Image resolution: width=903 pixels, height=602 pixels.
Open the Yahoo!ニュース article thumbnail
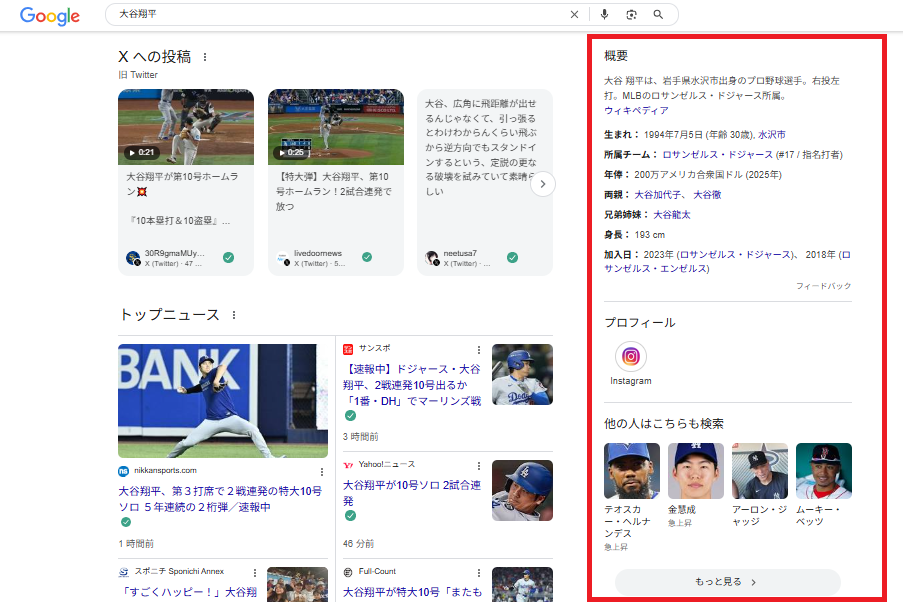[x=522, y=490]
